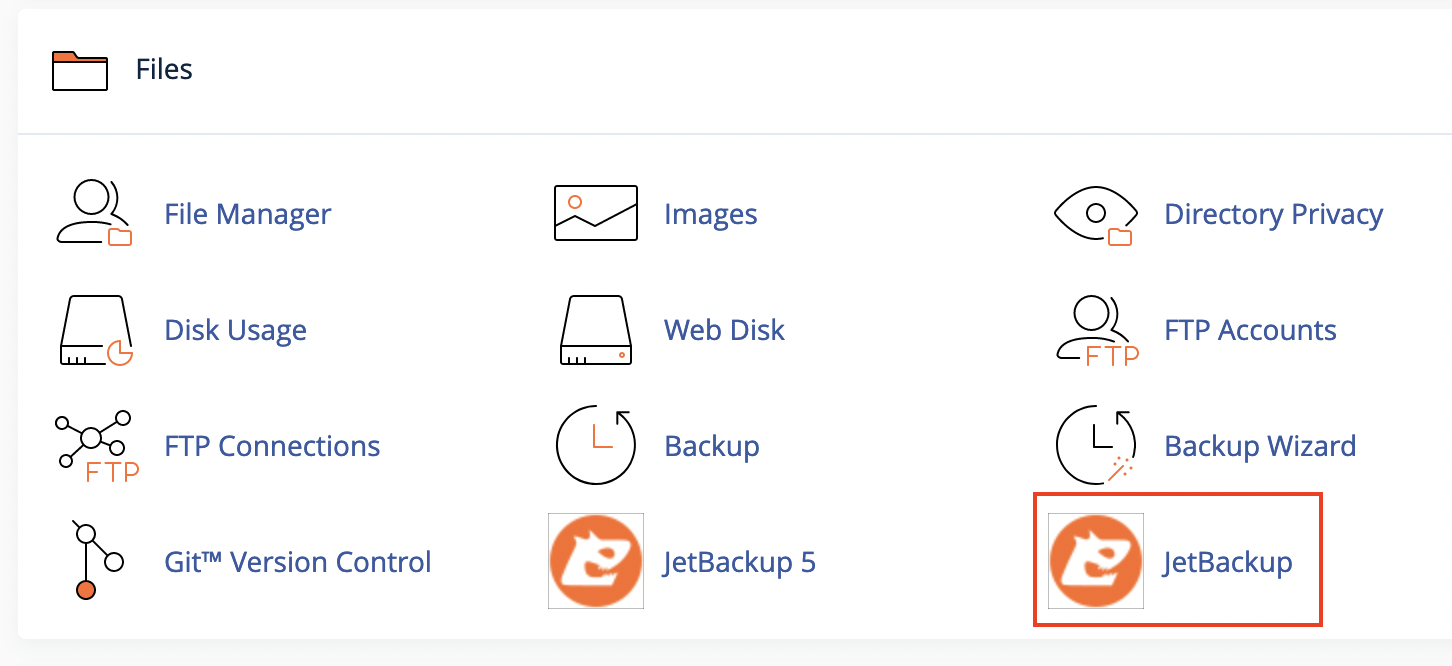Open the Backup clock icon
Image resolution: width=1452 pixels, height=666 pixels.
[x=596, y=446]
